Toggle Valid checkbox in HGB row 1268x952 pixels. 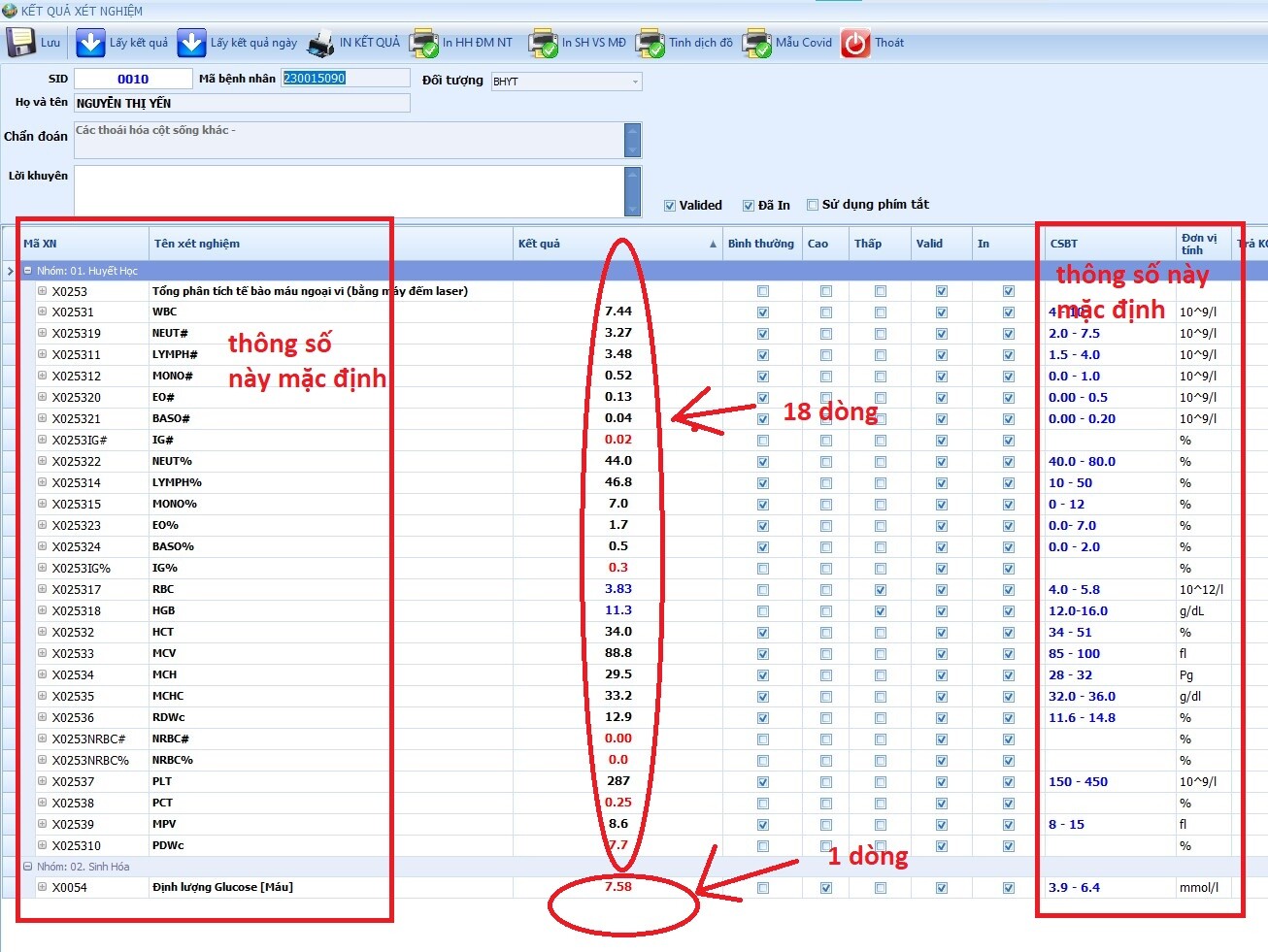click(942, 611)
